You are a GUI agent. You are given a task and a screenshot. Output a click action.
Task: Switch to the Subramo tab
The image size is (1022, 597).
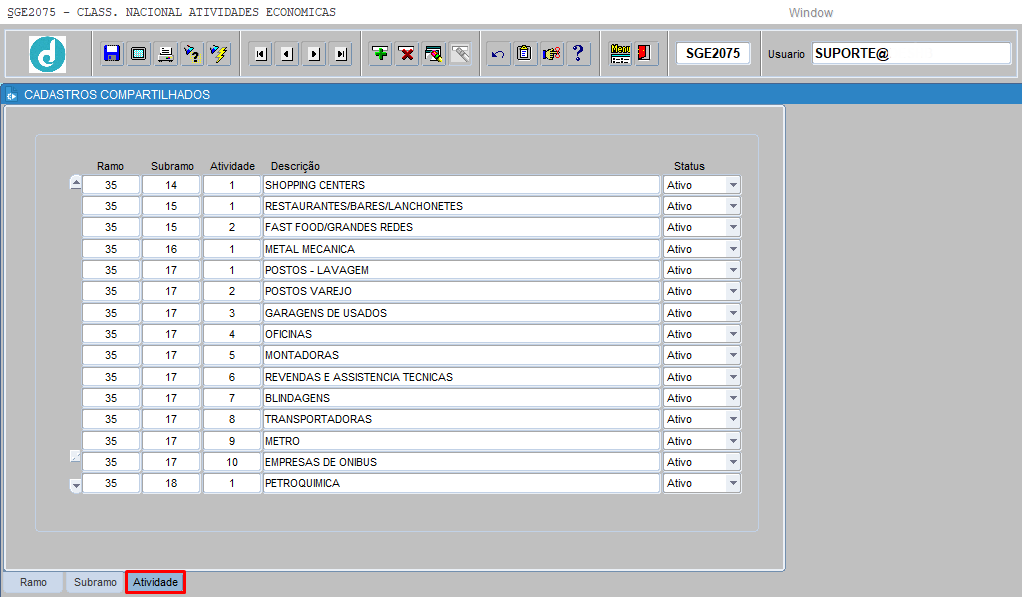coord(95,582)
